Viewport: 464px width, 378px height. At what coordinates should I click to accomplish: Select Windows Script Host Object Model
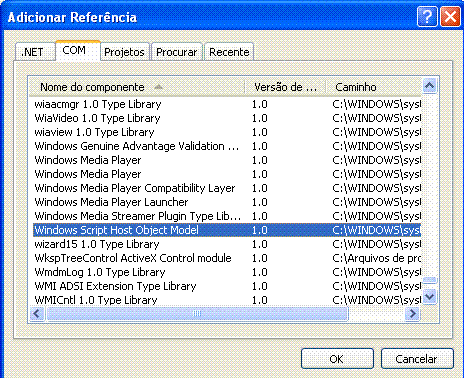[x=227, y=230]
